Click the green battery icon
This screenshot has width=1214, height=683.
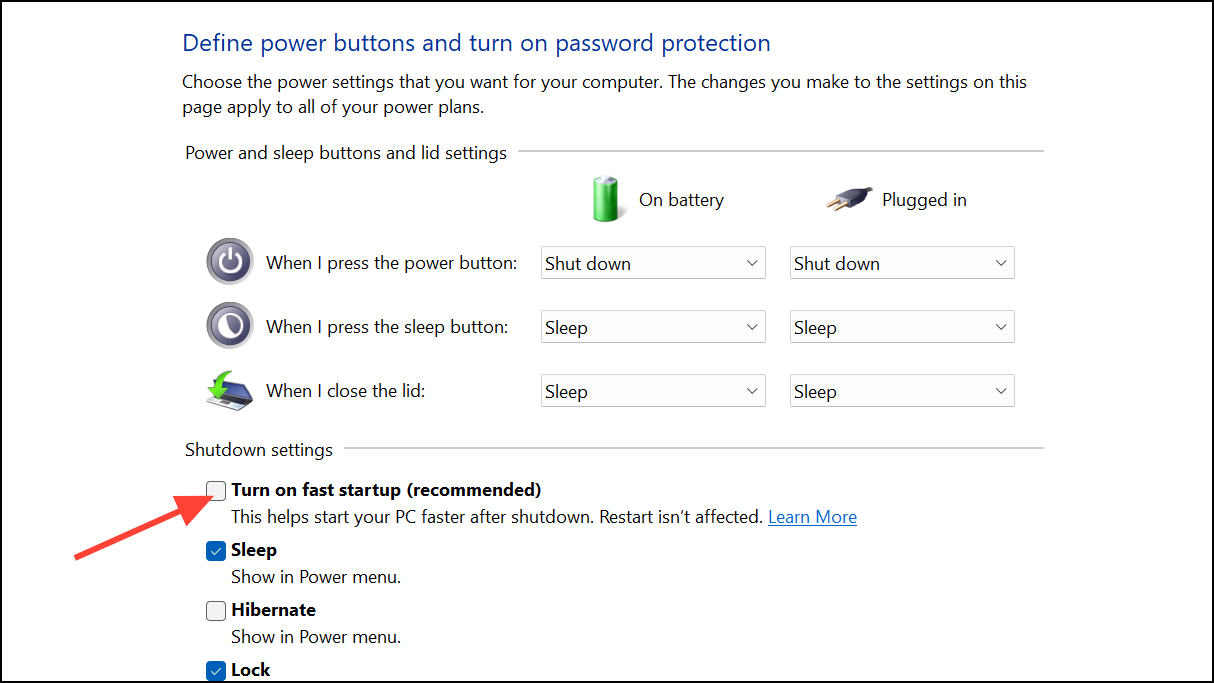pos(606,199)
